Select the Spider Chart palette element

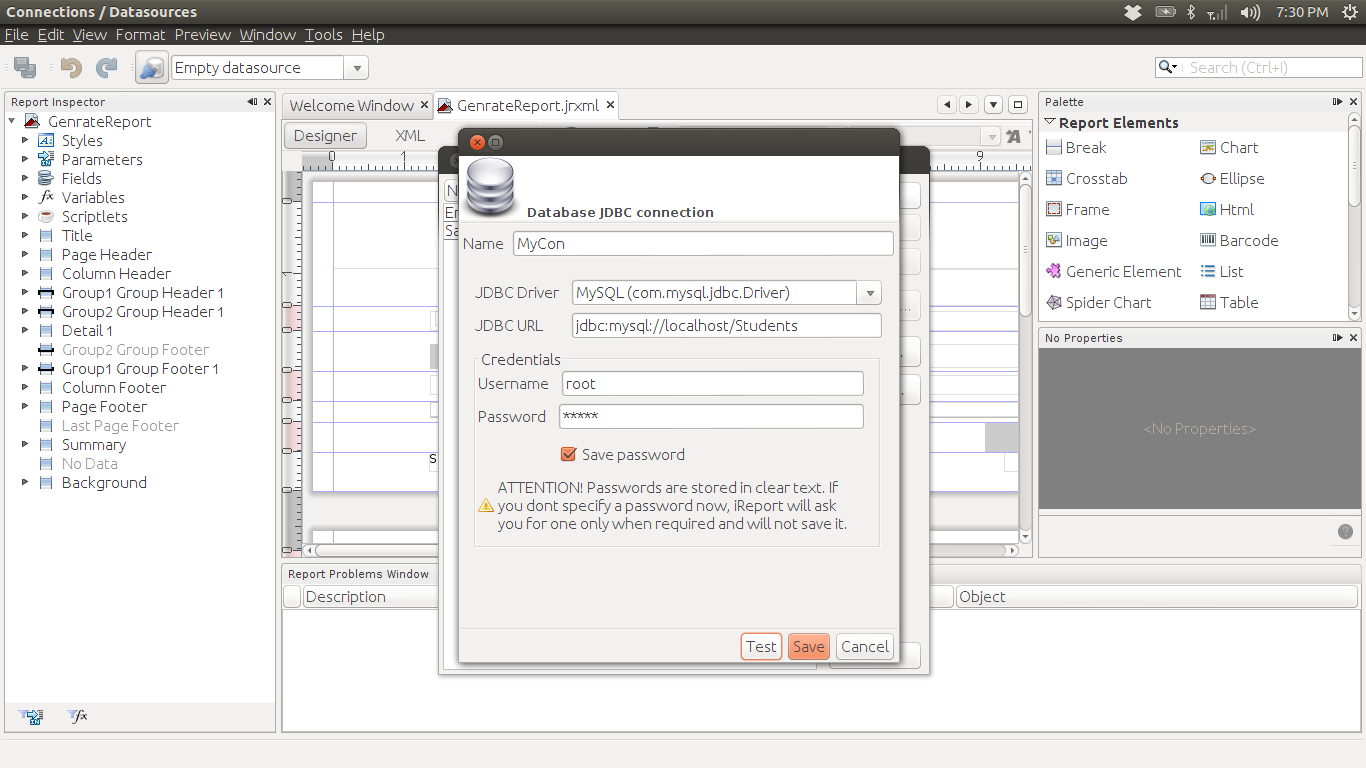[1108, 302]
